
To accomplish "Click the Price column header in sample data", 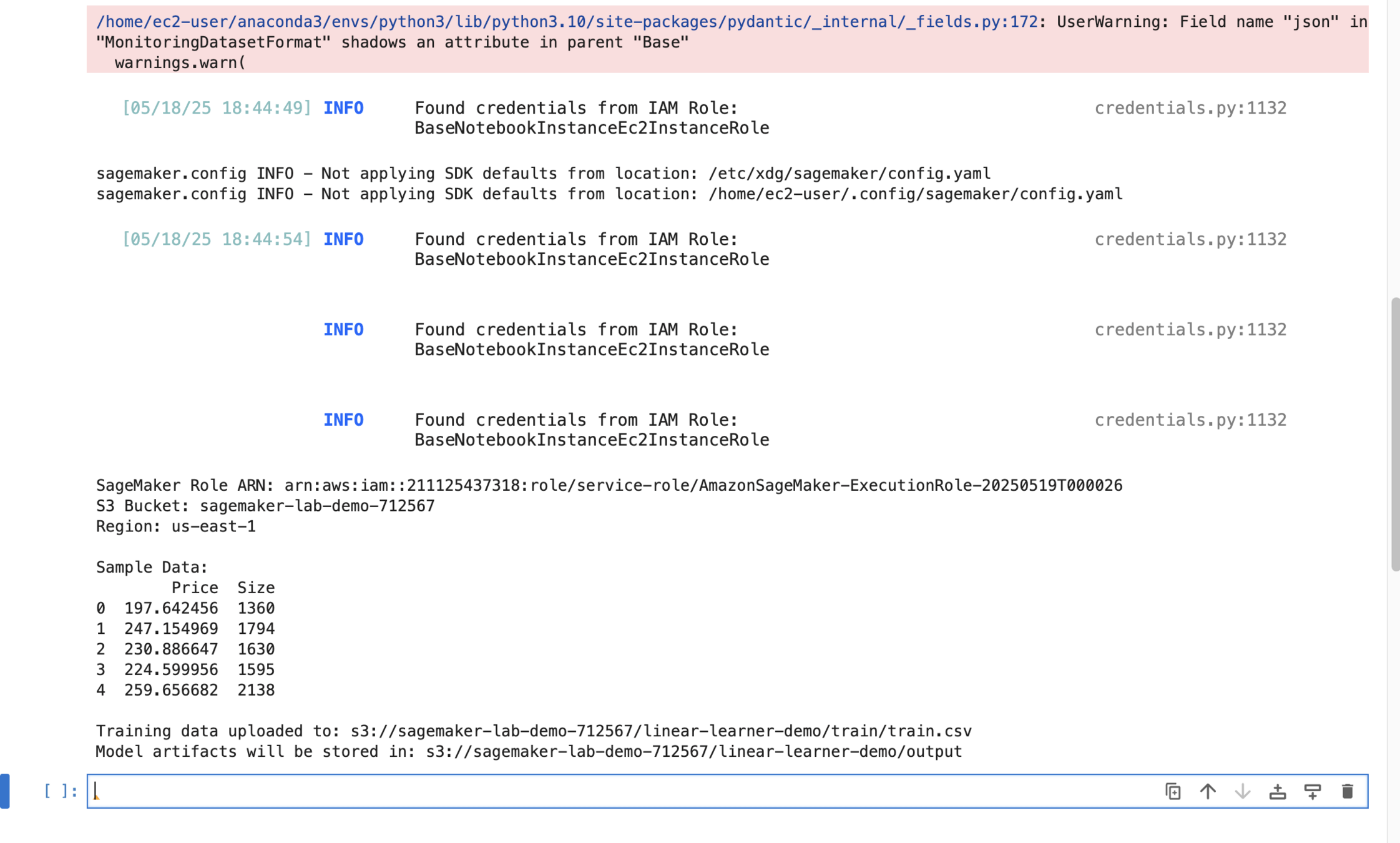I will click(195, 588).
